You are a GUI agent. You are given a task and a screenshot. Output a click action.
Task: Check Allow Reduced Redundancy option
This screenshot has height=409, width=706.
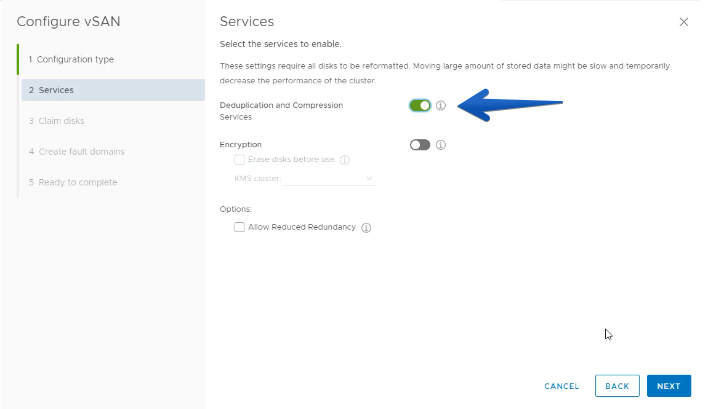239,227
